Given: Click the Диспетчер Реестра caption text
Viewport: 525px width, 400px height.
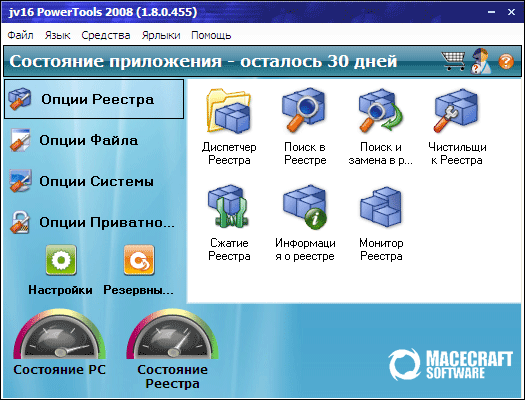Looking at the screenshot, I should click(x=229, y=154).
